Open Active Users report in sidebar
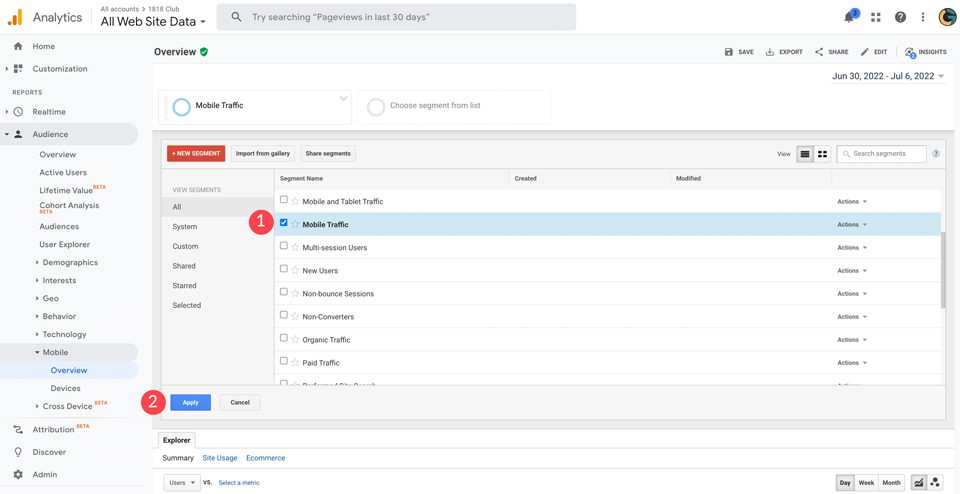960x494 pixels. (63, 172)
